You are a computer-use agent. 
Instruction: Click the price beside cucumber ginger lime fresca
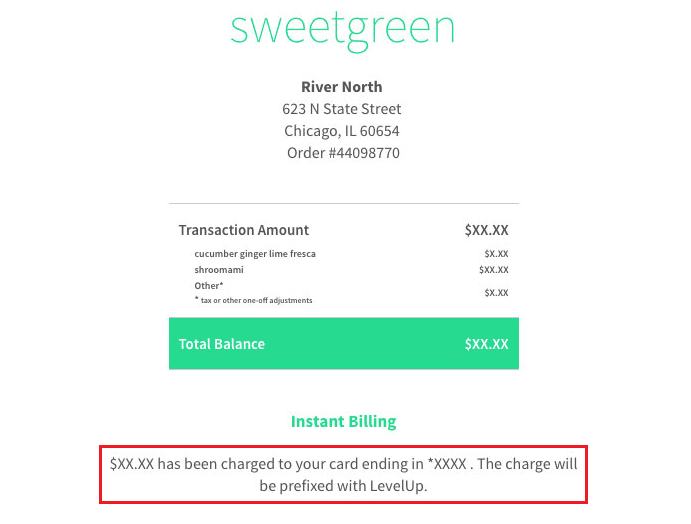coord(496,254)
